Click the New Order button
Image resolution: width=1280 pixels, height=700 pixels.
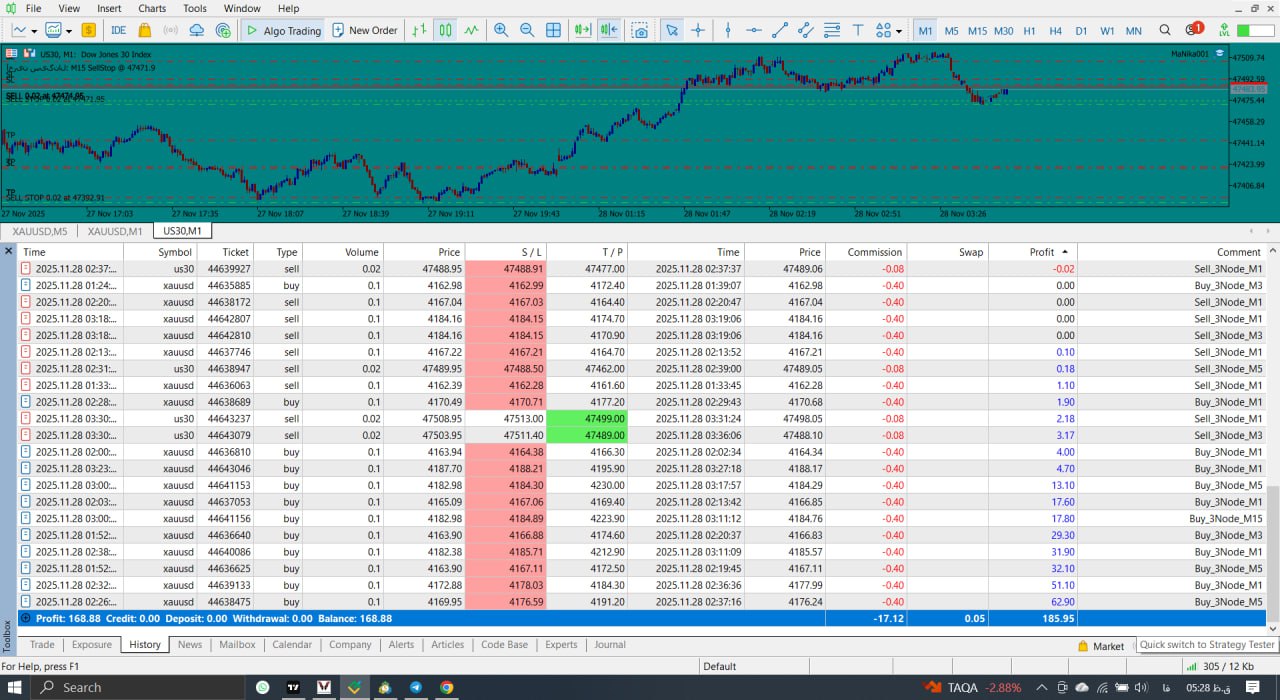tap(365, 30)
